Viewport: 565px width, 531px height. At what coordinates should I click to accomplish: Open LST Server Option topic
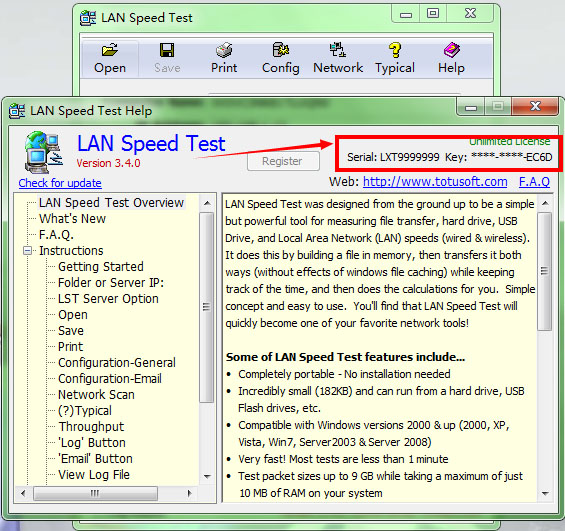pos(108,299)
